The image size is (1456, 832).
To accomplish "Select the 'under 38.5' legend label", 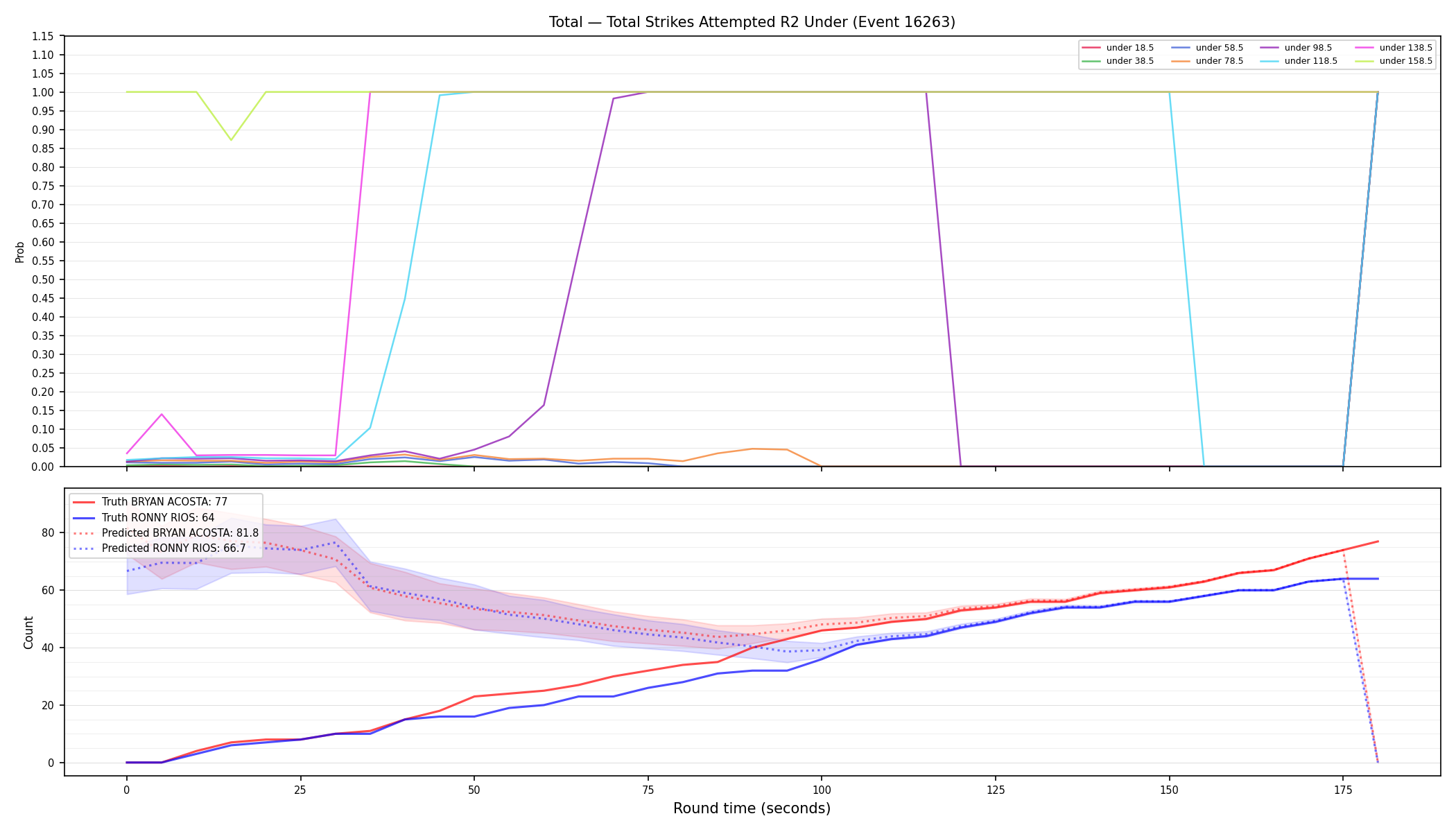I will point(1130,61).
